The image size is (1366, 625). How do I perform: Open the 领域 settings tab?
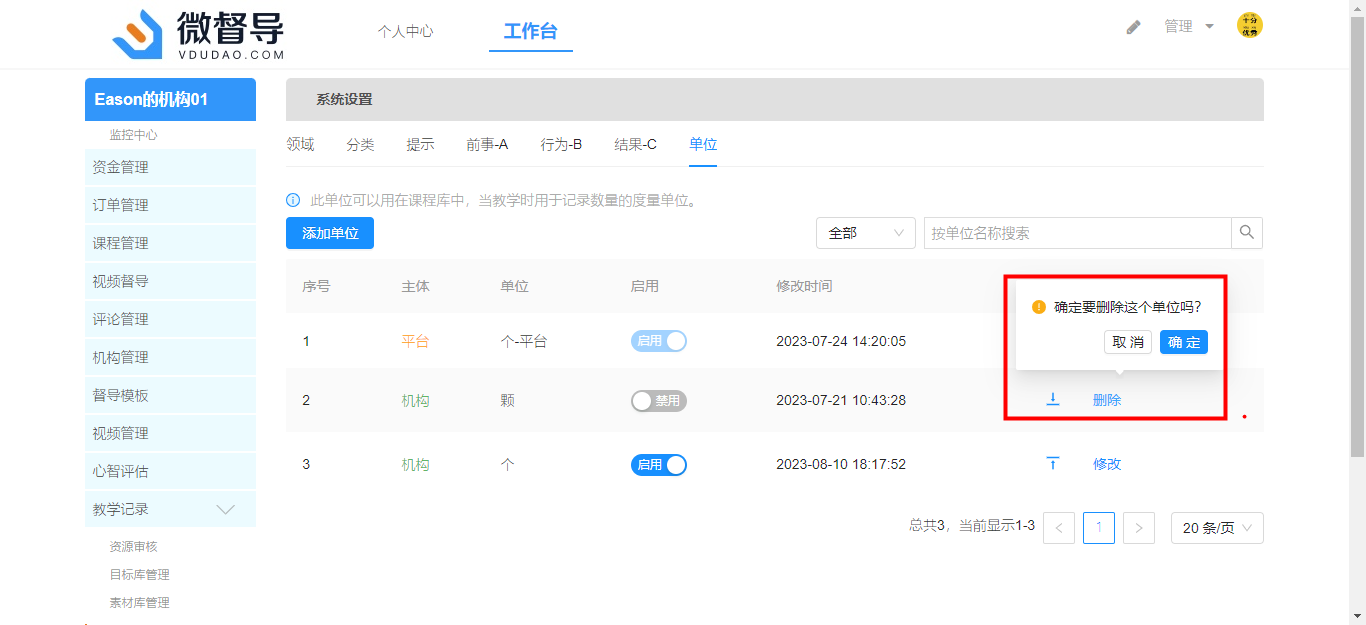point(300,144)
